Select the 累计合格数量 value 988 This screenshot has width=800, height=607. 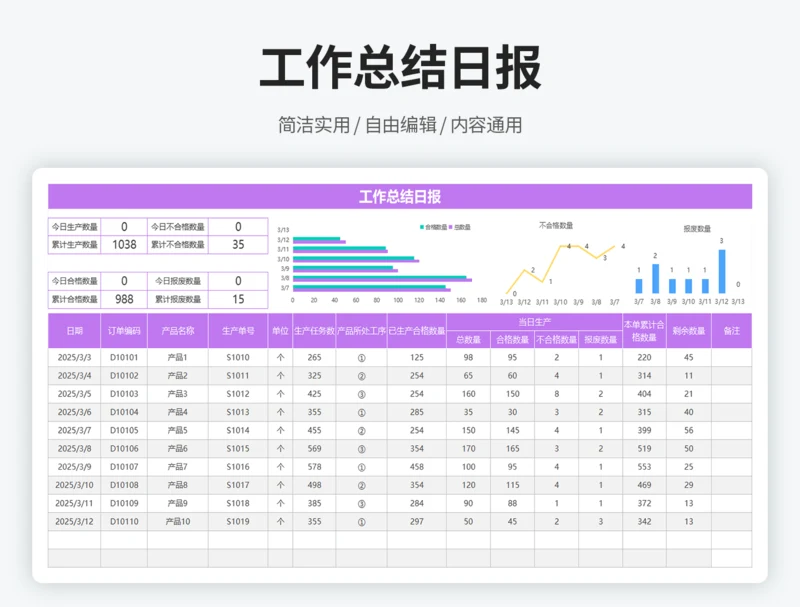[x=124, y=299]
